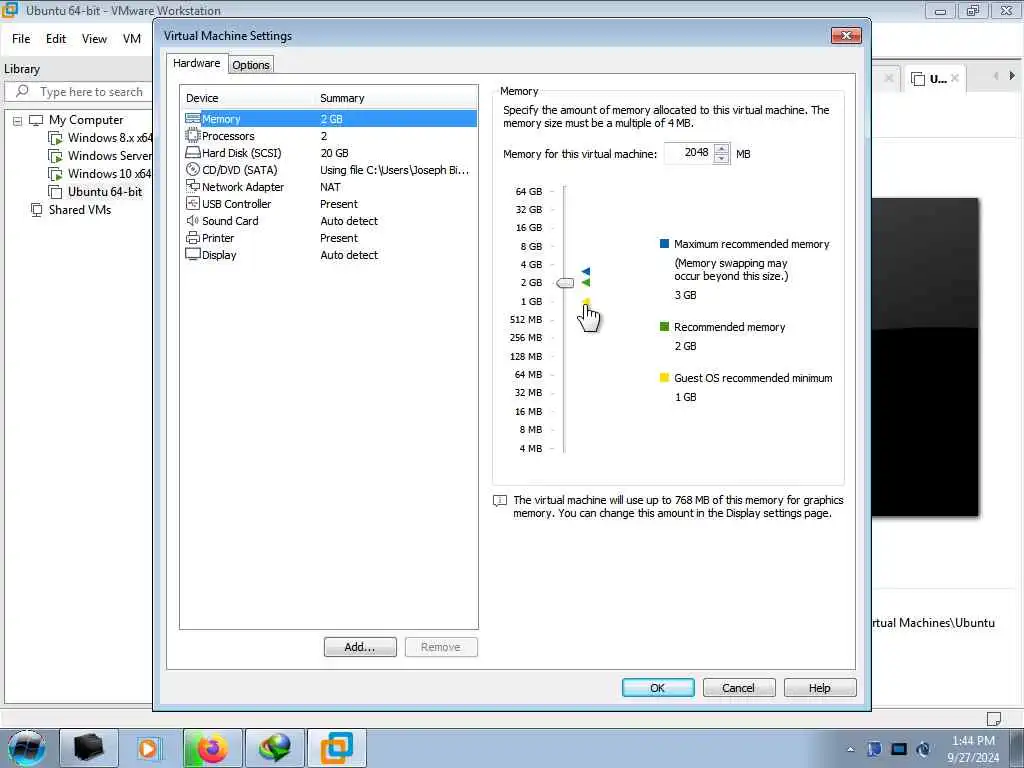Click the VMware status bar message icon

tap(993, 719)
